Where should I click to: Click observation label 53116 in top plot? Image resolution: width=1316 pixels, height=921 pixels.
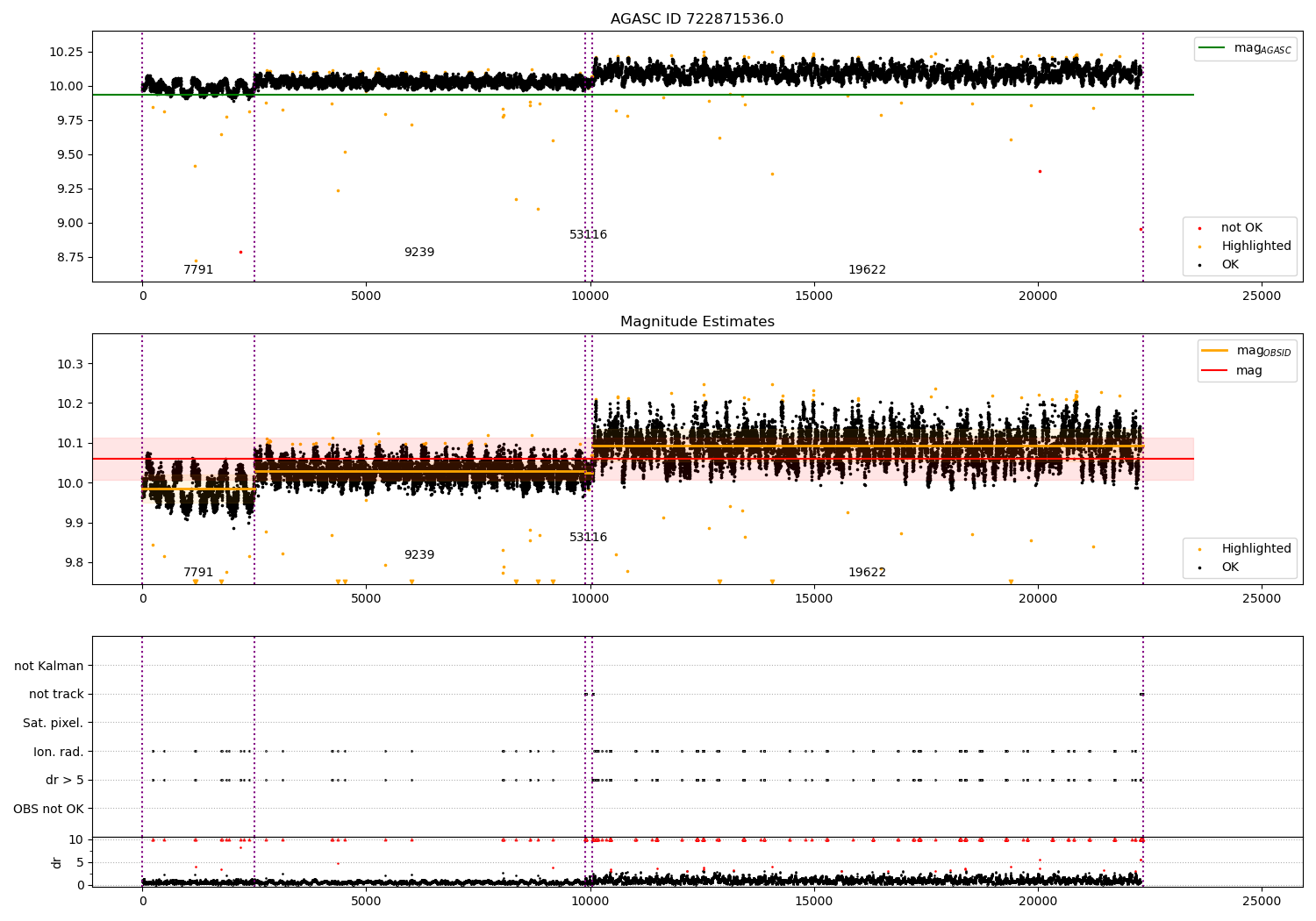588,235
